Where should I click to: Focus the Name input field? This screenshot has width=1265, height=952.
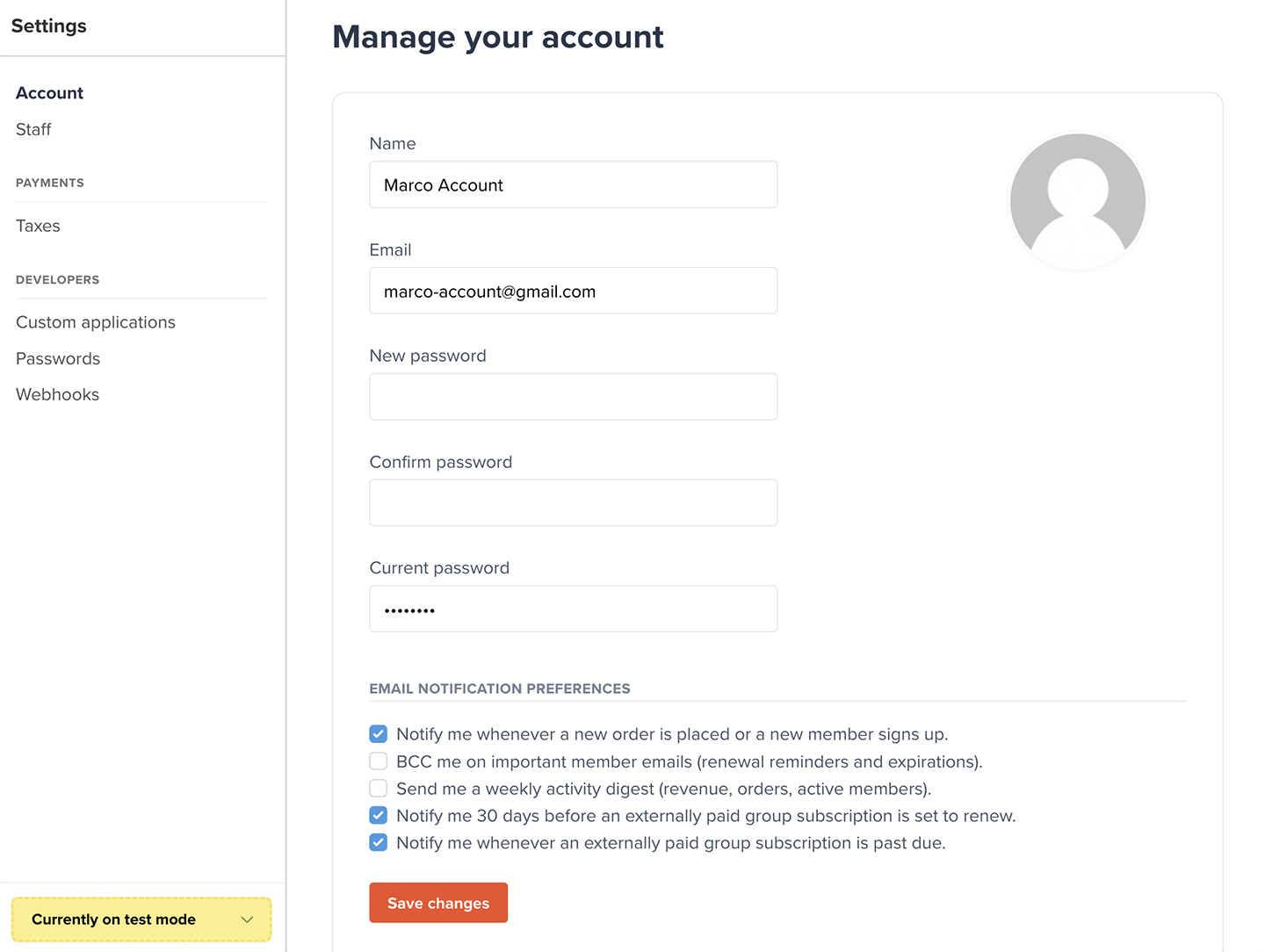click(x=574, y=184)
